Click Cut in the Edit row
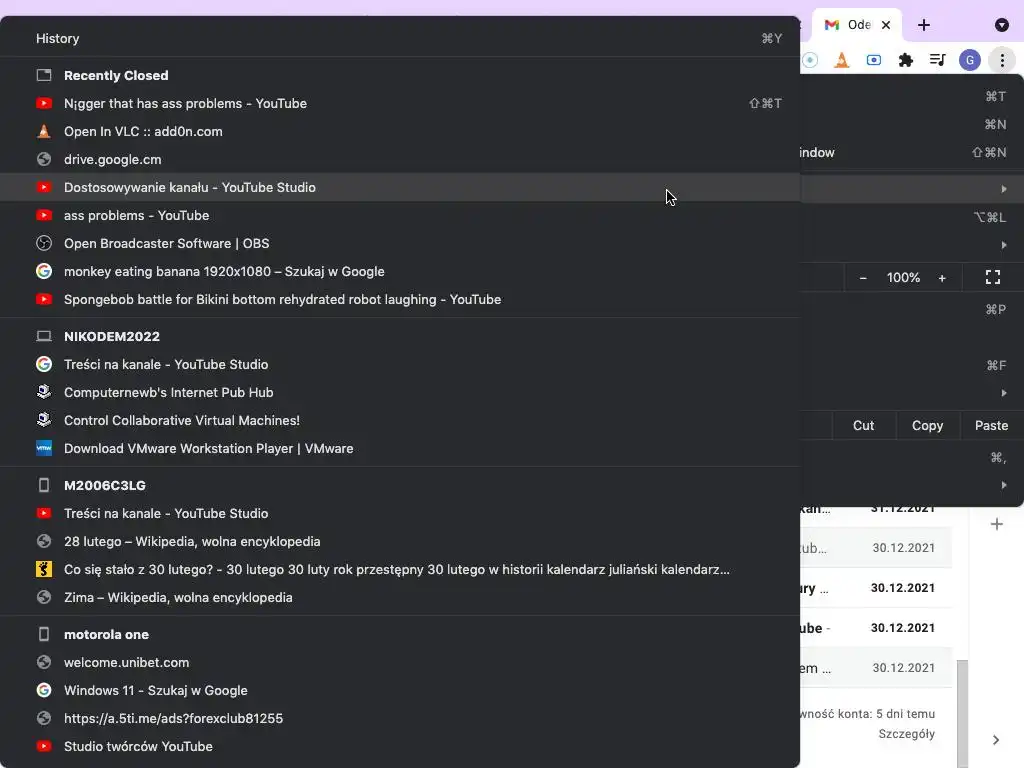The width and height of the screenshot is (1024, 768). pyautogui.click(x=863, y=426)
